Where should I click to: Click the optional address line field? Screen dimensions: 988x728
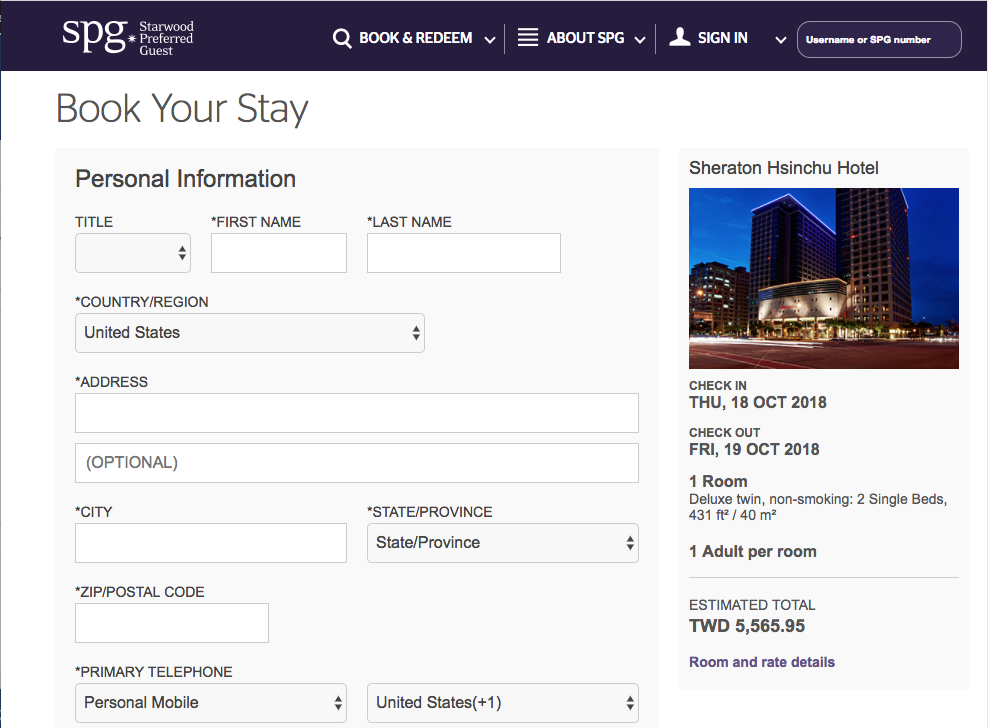tap(357, 463)
